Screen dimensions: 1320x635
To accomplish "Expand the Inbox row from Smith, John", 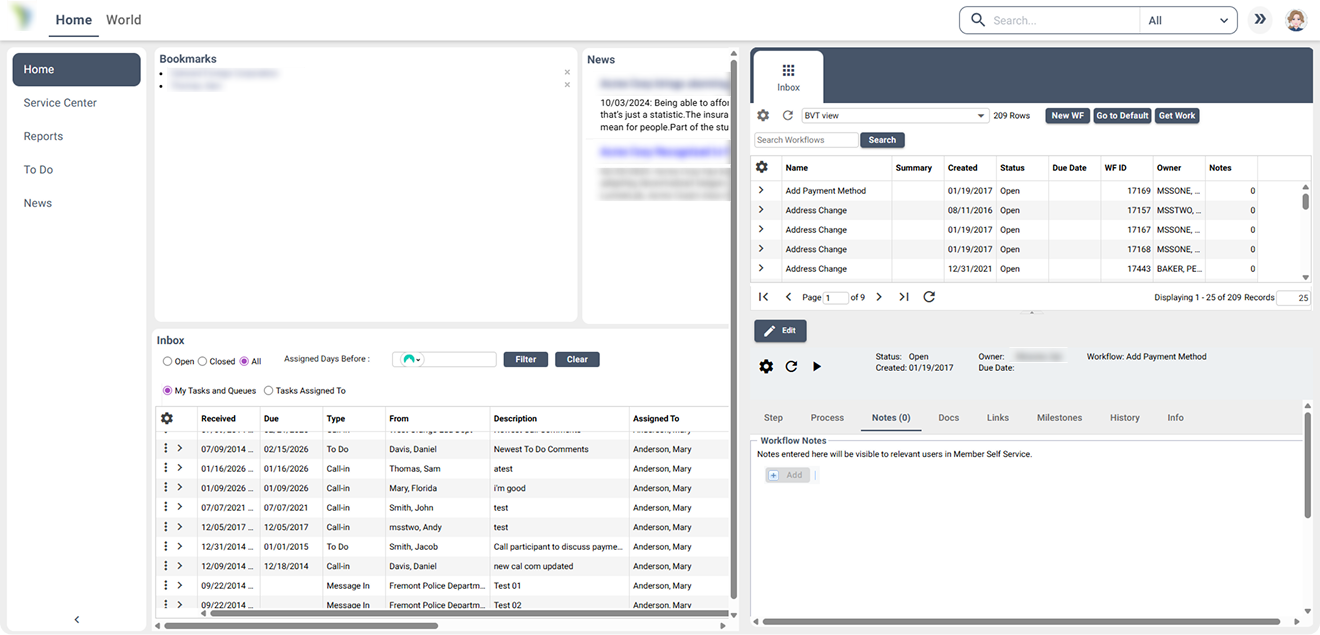I will tap(180, 507).
